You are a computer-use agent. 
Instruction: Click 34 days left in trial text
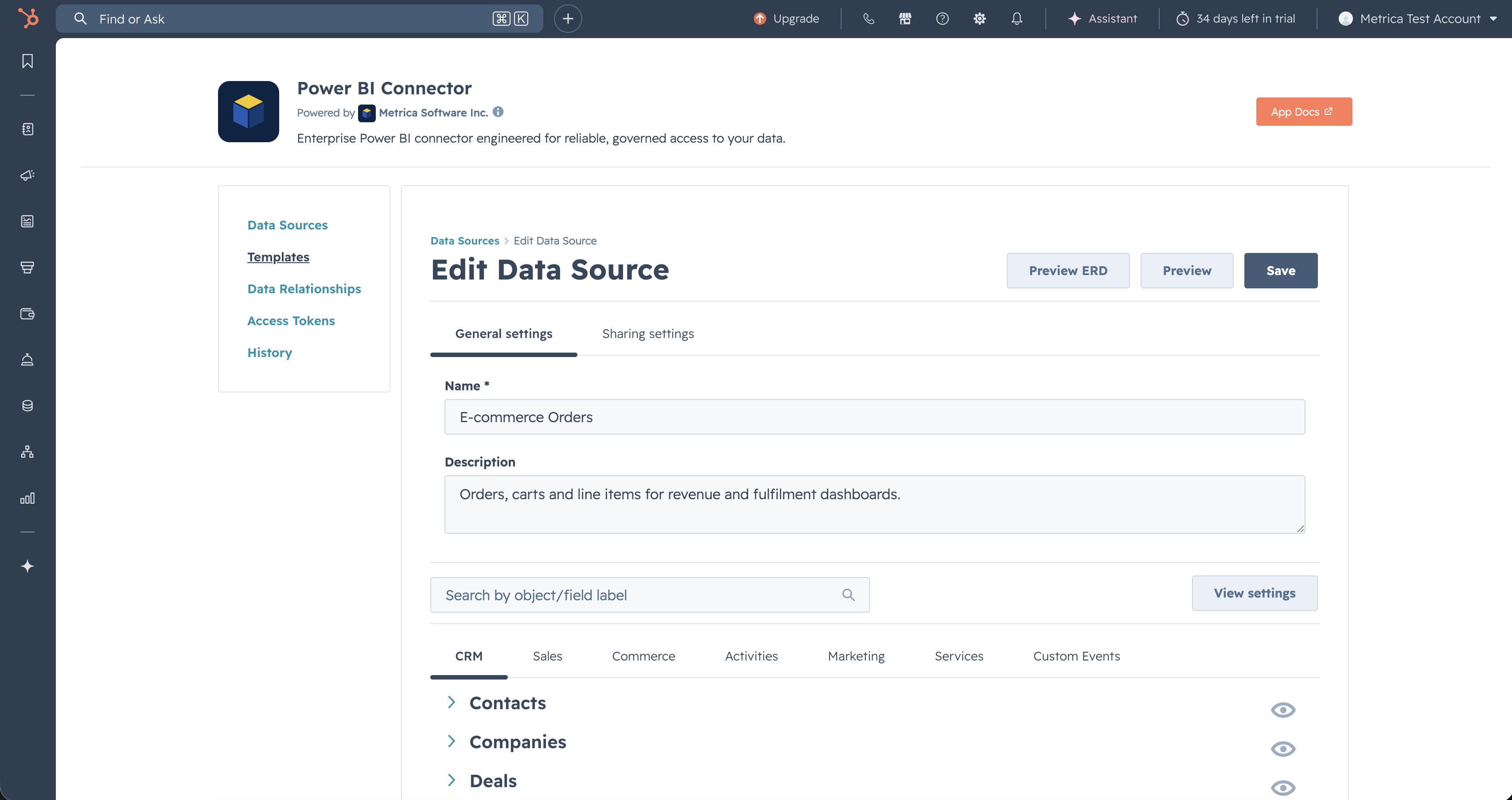point(1246,19)
